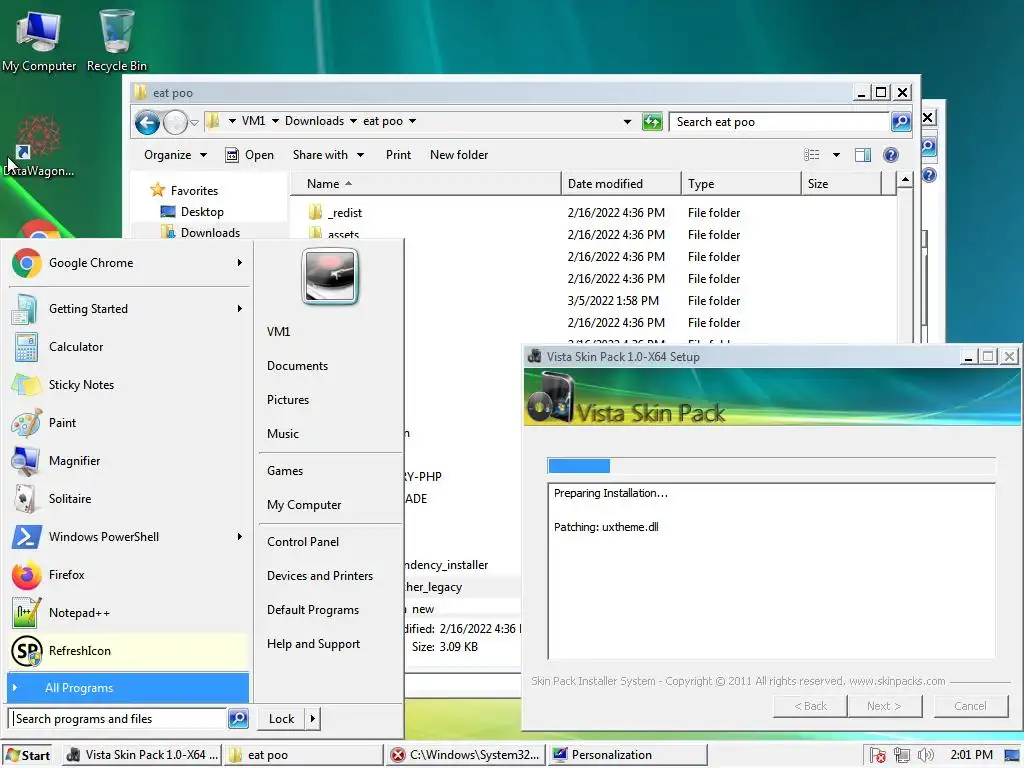1024x768 pixels.
Task: Click the security flag tray icon
Action: (x=878, y=755)
